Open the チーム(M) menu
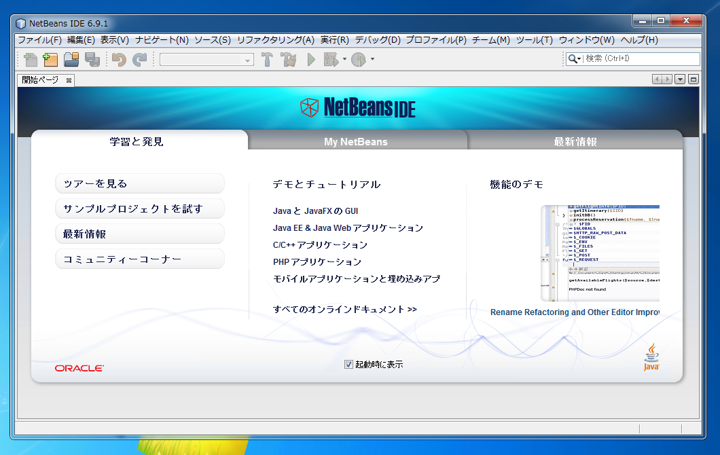 (491, 40)
